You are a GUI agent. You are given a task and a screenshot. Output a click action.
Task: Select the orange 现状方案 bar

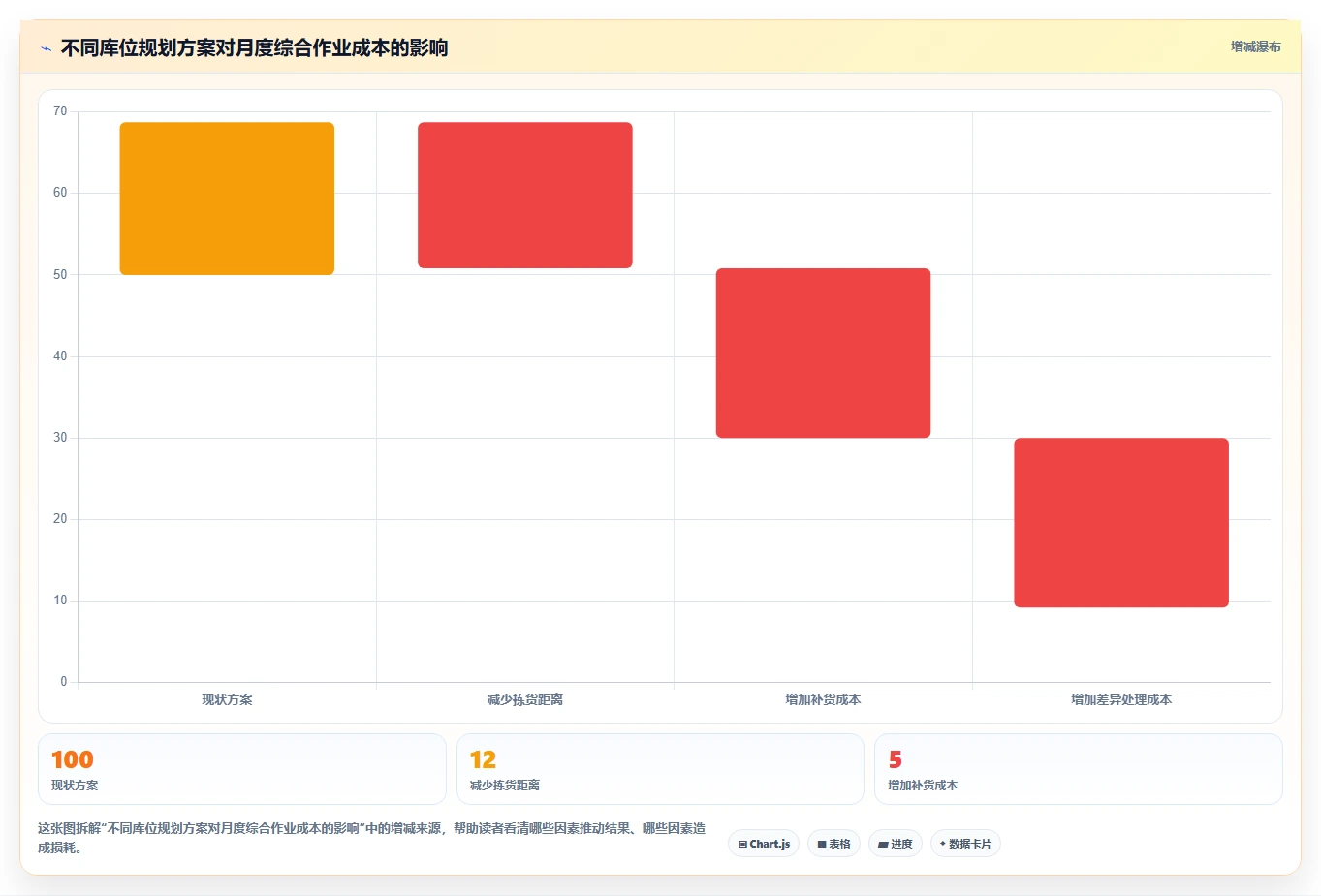pyautogui.click(x=227, y=199)
